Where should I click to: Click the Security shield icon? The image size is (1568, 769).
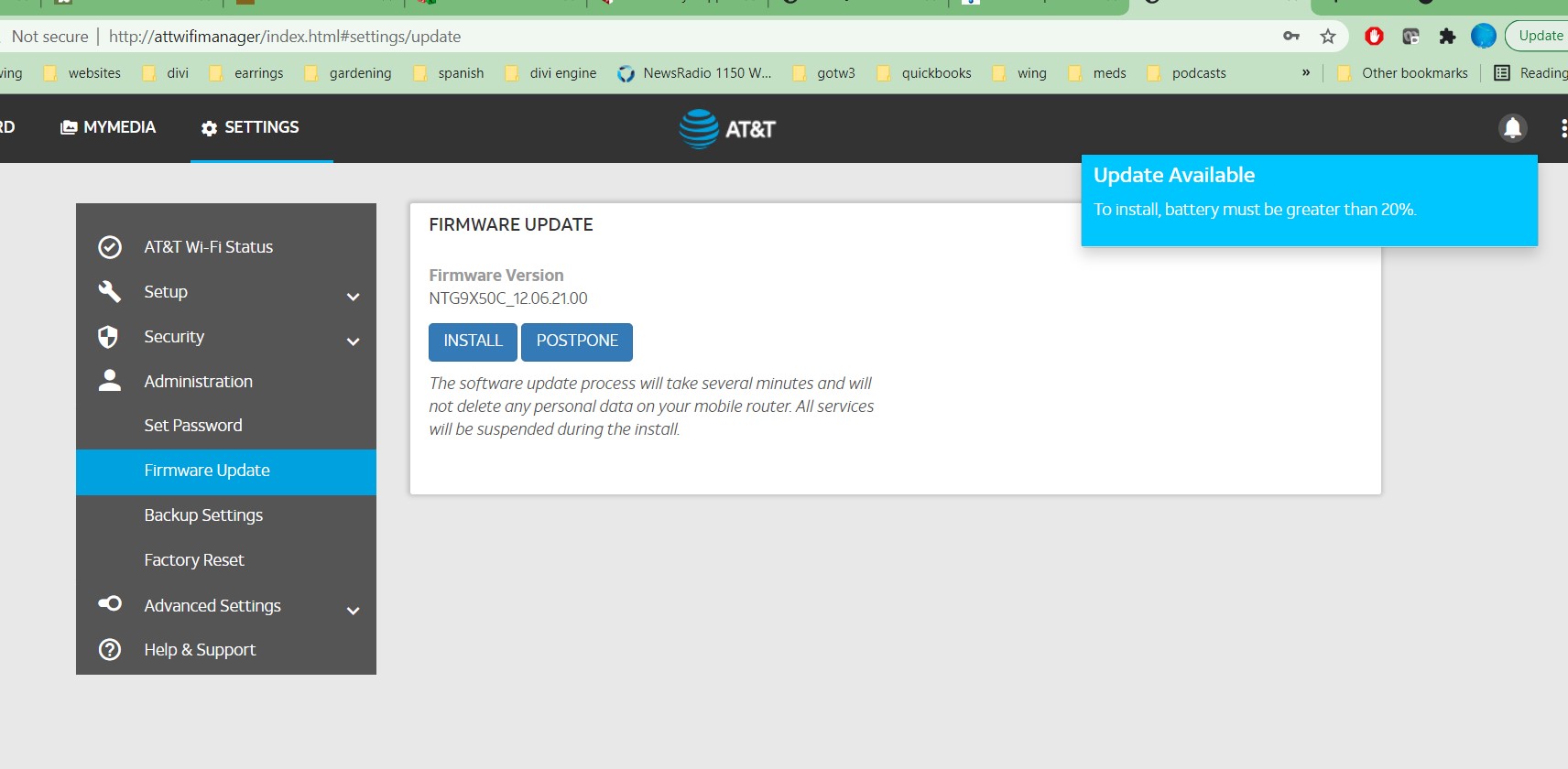[x=108, y=337]
